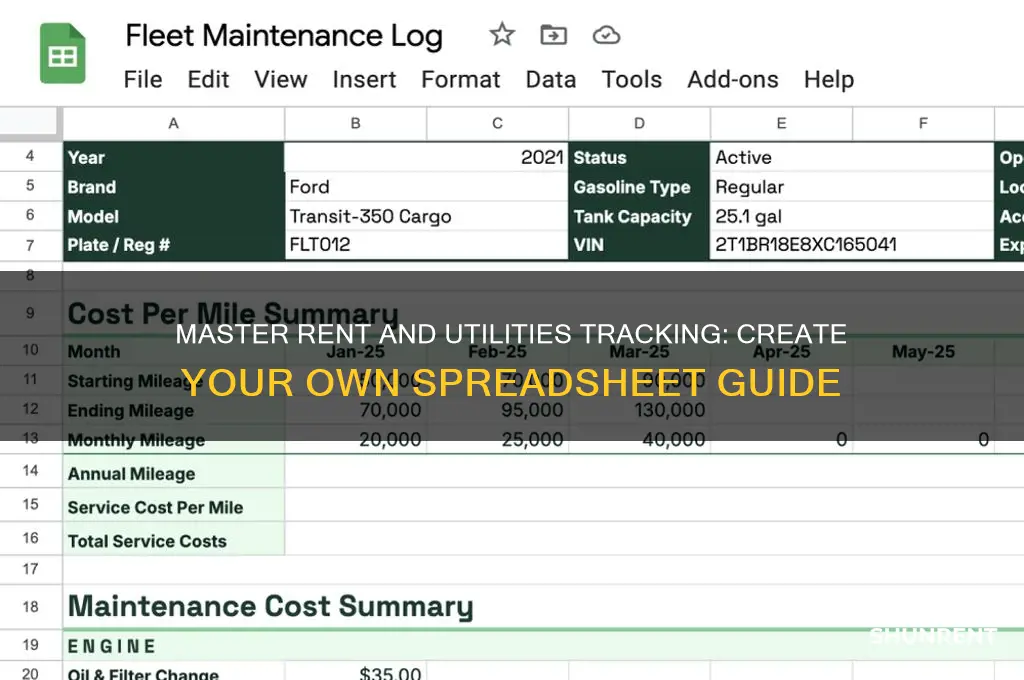Open the Add-ons menu
The width and height of the screenshot is (1024, 680).
coord(733,80)
